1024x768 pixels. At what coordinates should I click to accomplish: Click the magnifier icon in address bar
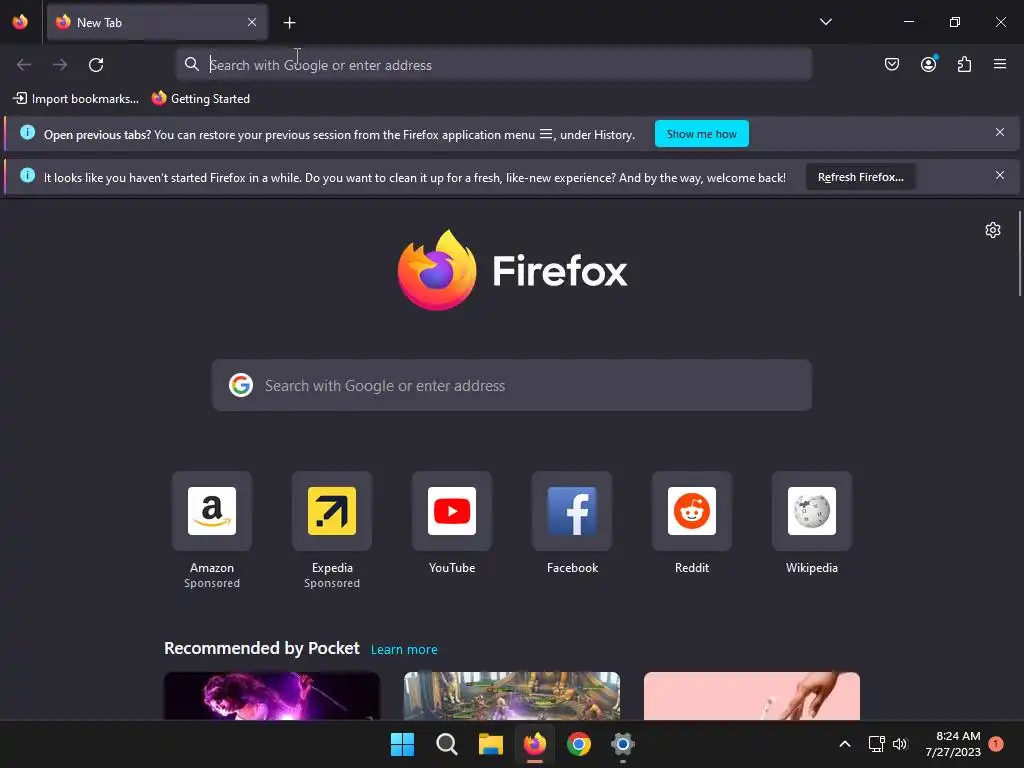(191, 65)
